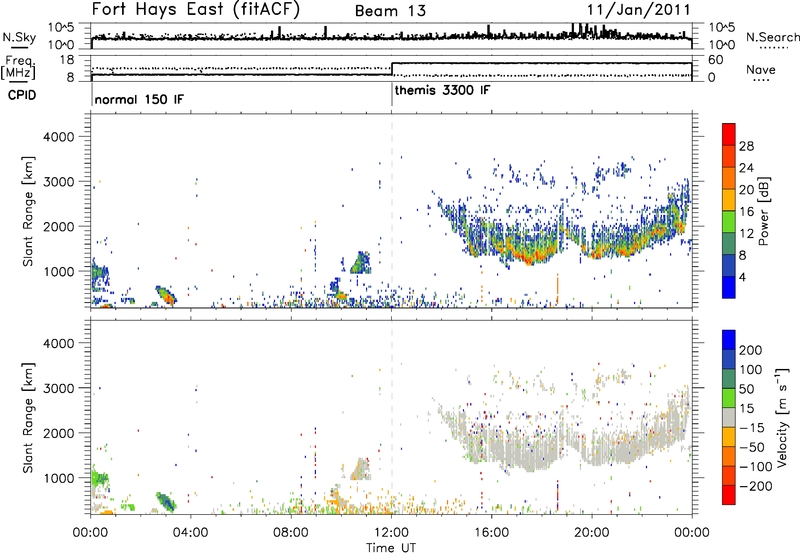800x554 pixels.
Task: Click the blue bottom of the Power color bar
Action: (729, 287)
